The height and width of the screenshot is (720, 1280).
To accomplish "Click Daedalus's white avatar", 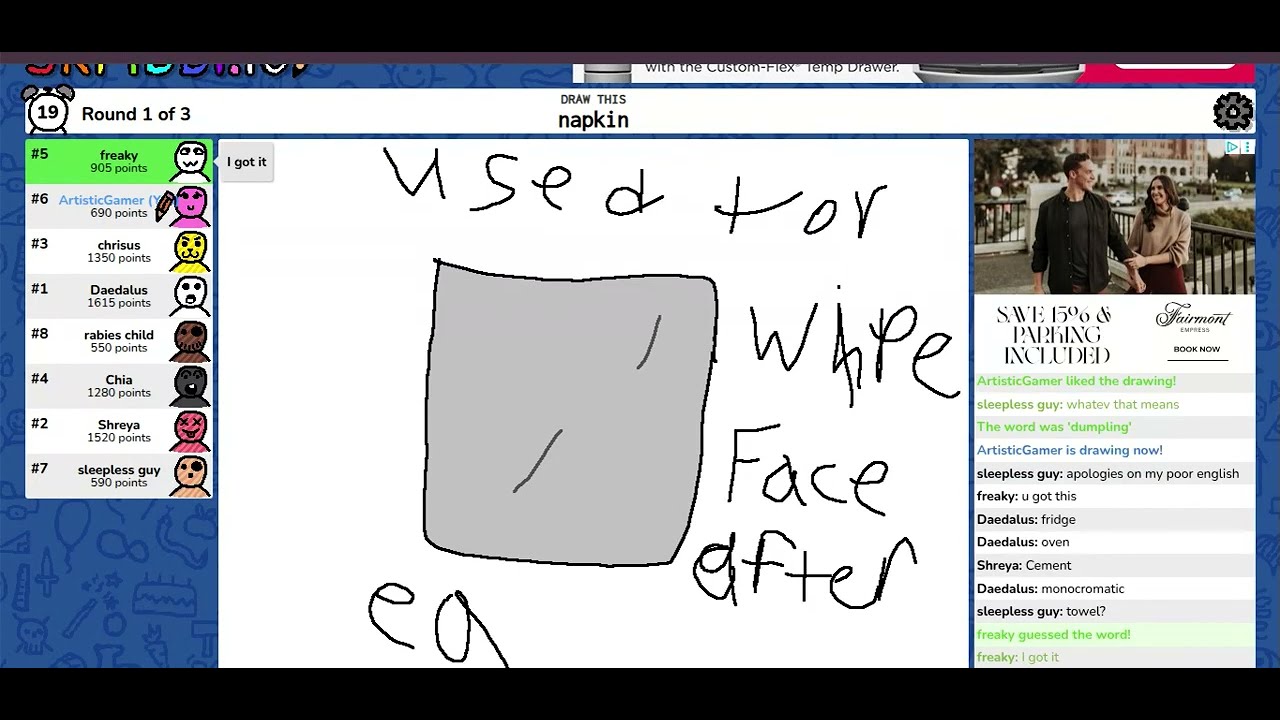I will pos(190,295).
